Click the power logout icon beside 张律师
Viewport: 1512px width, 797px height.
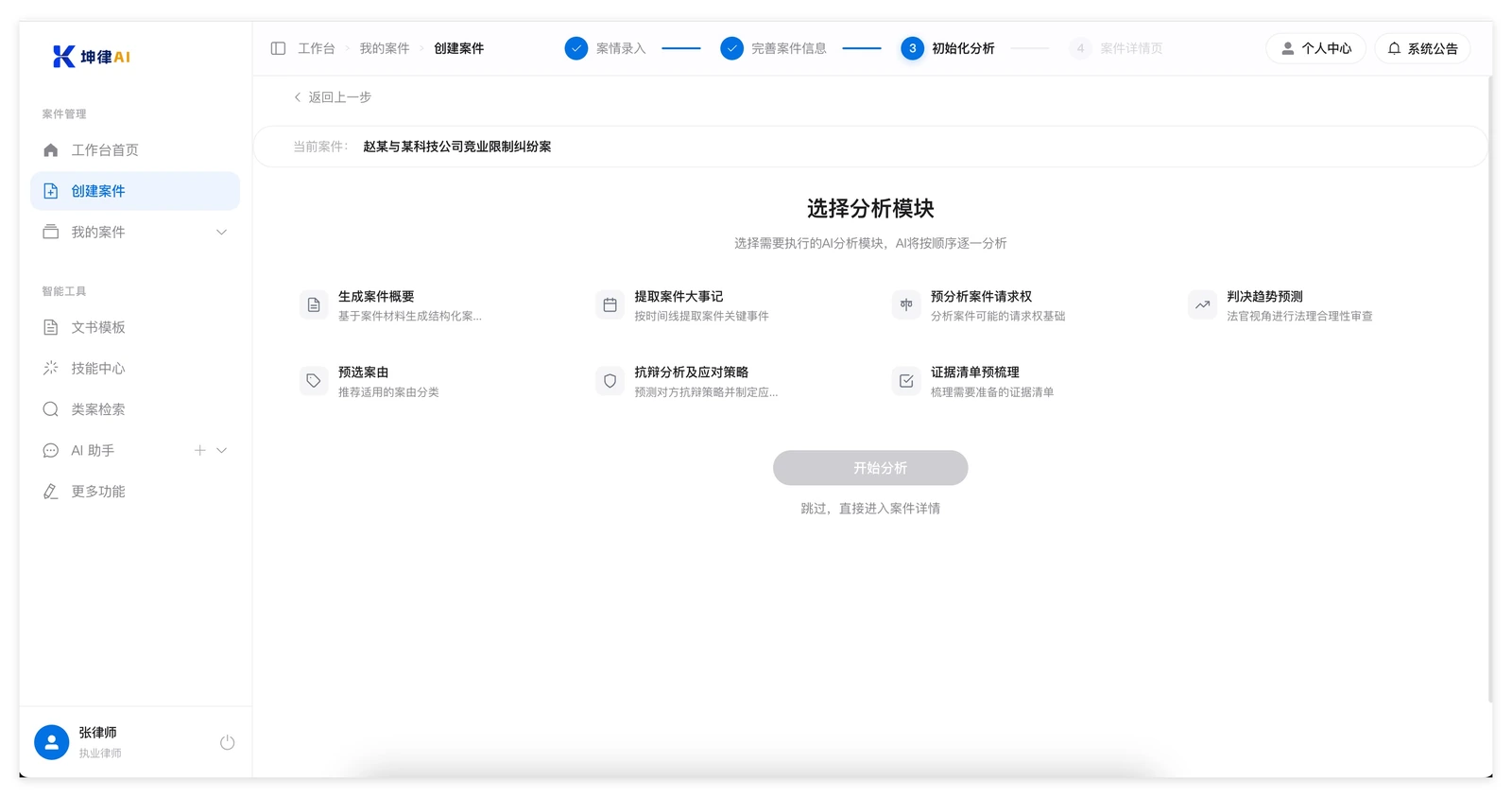coord(227,742)
